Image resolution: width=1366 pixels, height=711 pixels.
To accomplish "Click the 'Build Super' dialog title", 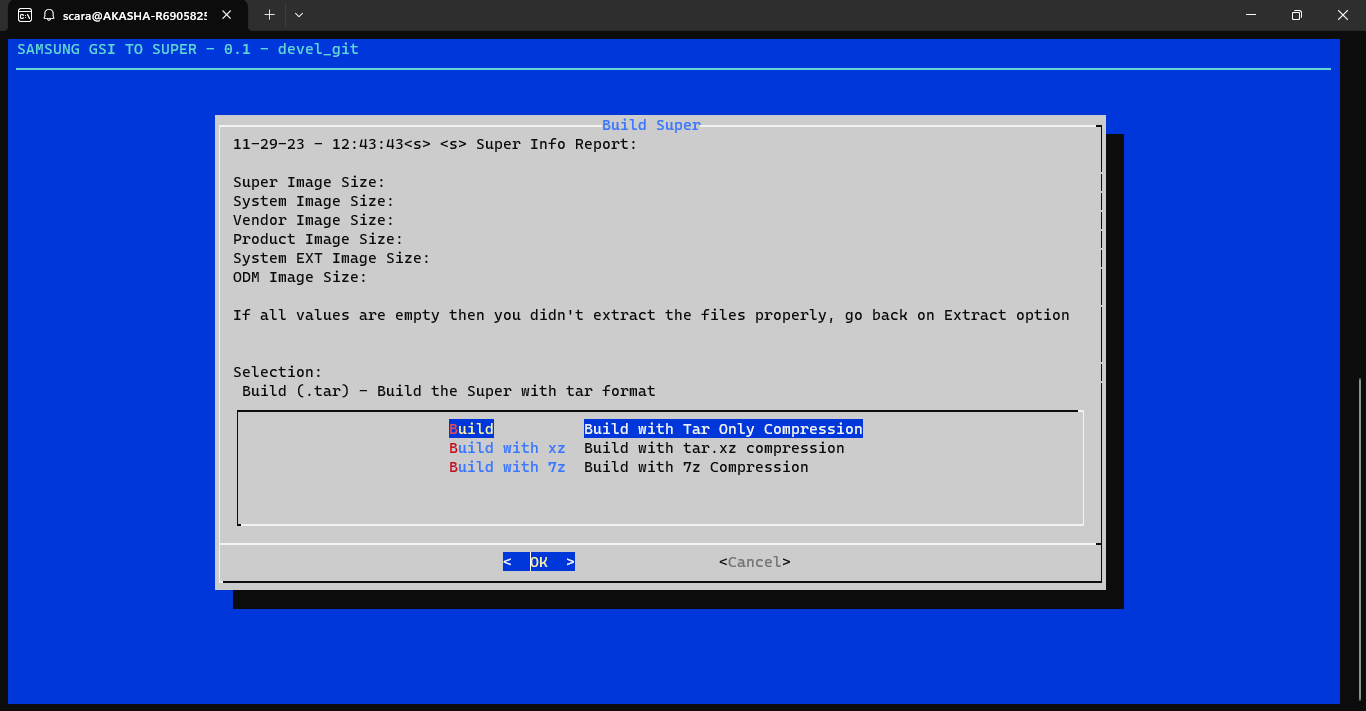I will tap(651, 125).
